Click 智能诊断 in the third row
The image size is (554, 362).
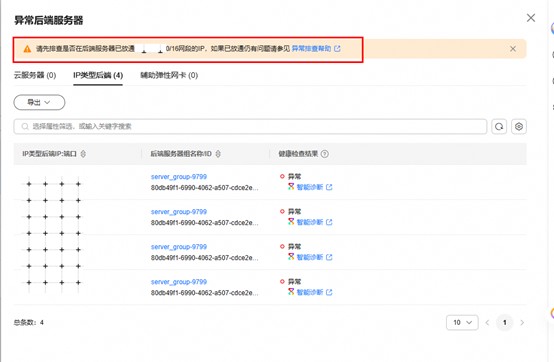click(x=310, y=257)
